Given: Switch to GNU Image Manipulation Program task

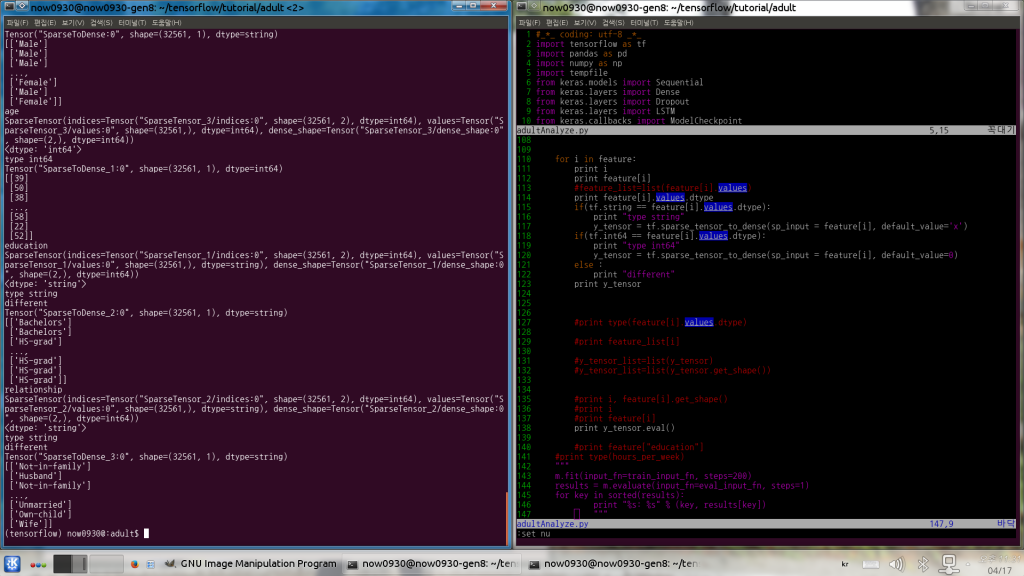Looking at the screenshot, I should (248, 565).
